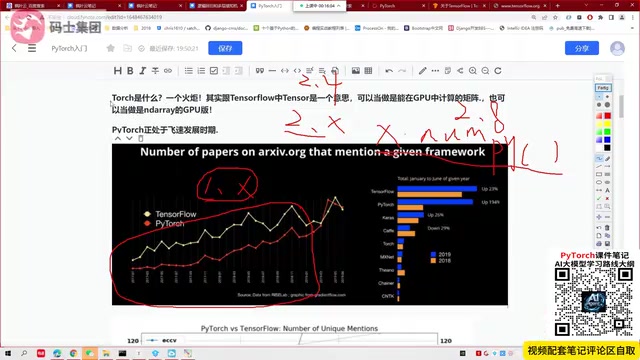The width and height of the screenshot is (640, 360).
Task: Pick solid green color swatch
Action: click(607, 132)
